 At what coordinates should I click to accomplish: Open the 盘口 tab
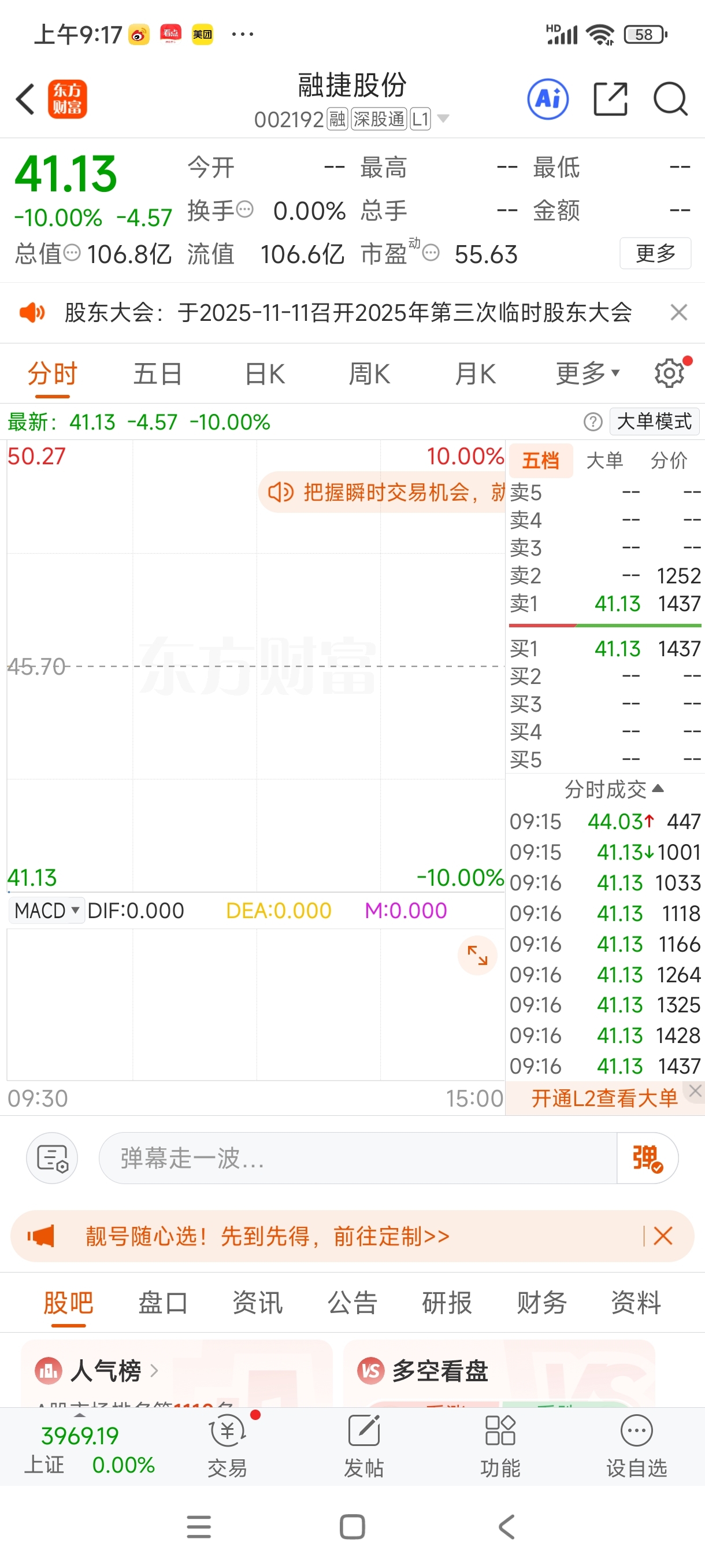[x=163, y=1303]
